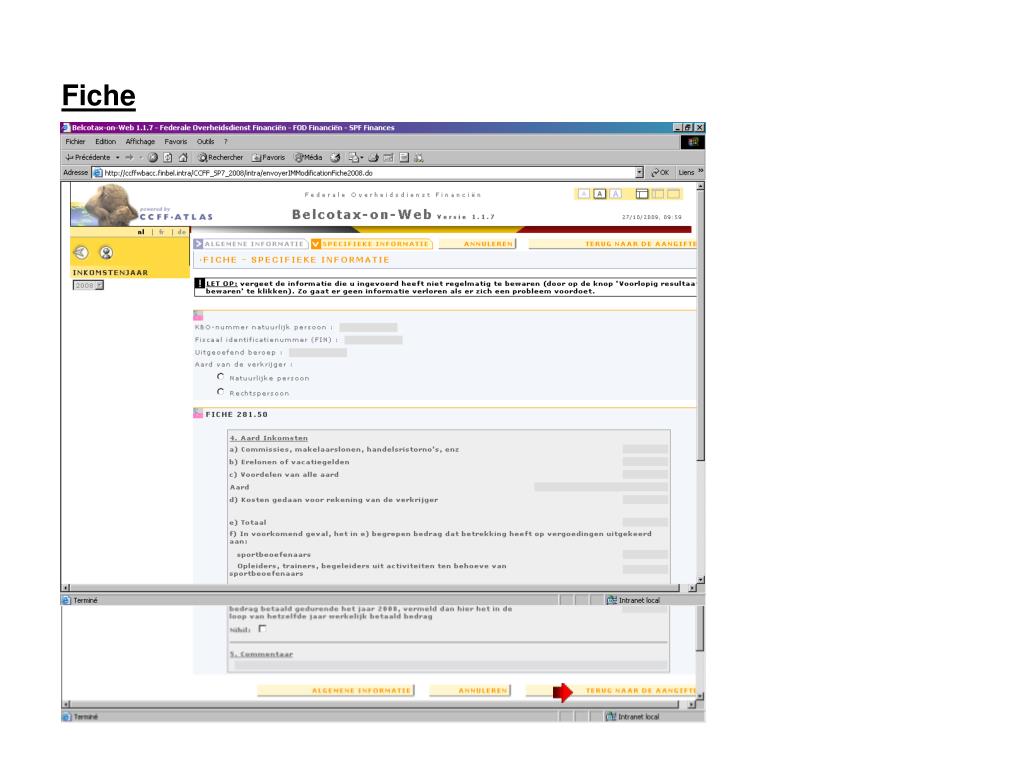This screenshot has height=768, width=1024.
Task: Select the large font size icon
Action: point(615,194)
